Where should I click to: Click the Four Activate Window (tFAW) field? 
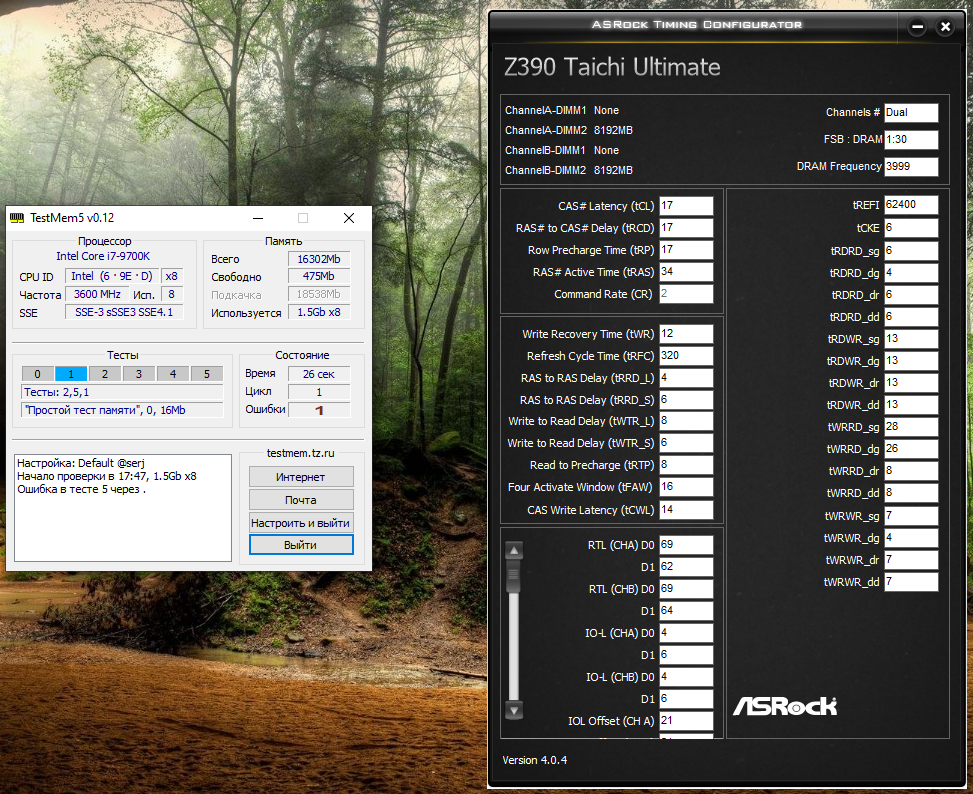[686, 487]
